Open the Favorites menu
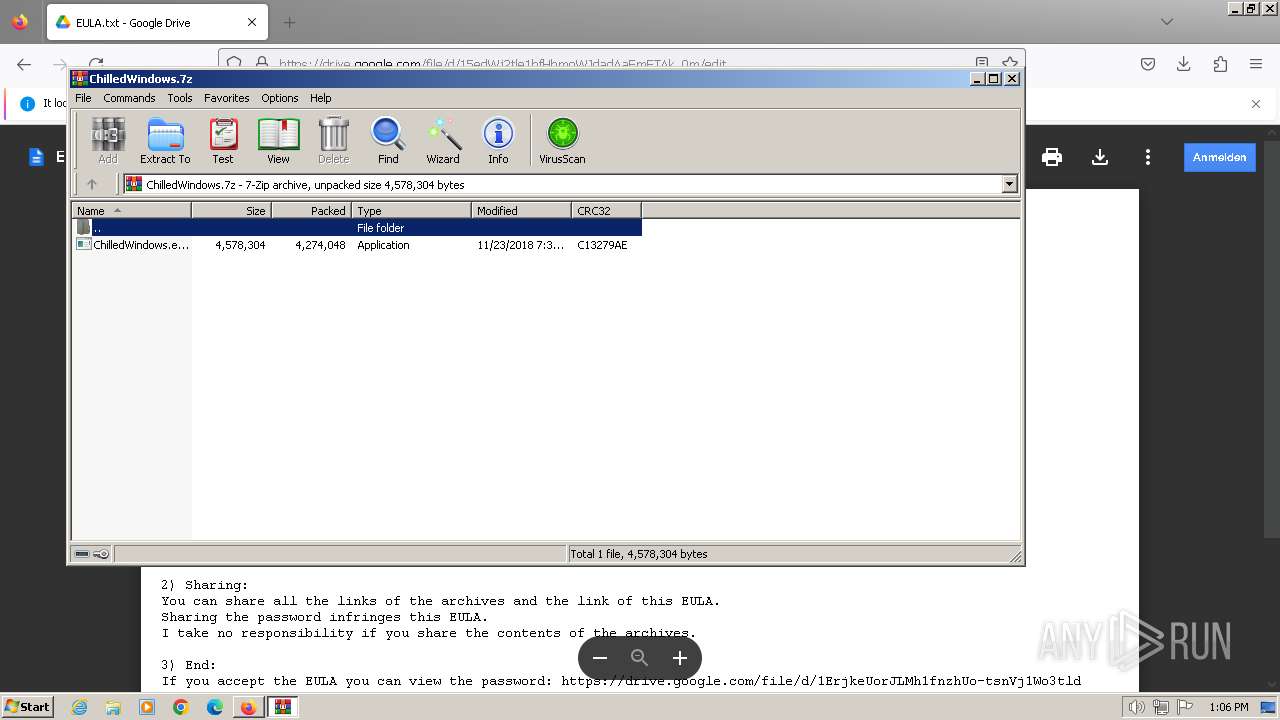The height and width of the screenshot is (720, 1280). tap(227, 98)
